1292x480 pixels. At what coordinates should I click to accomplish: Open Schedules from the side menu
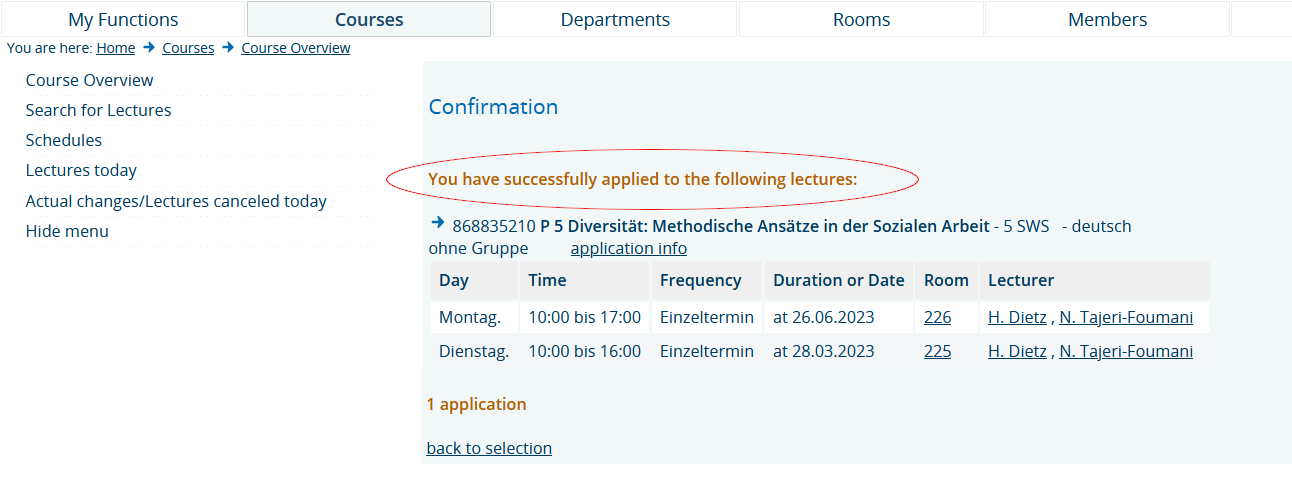pos(64,140)
